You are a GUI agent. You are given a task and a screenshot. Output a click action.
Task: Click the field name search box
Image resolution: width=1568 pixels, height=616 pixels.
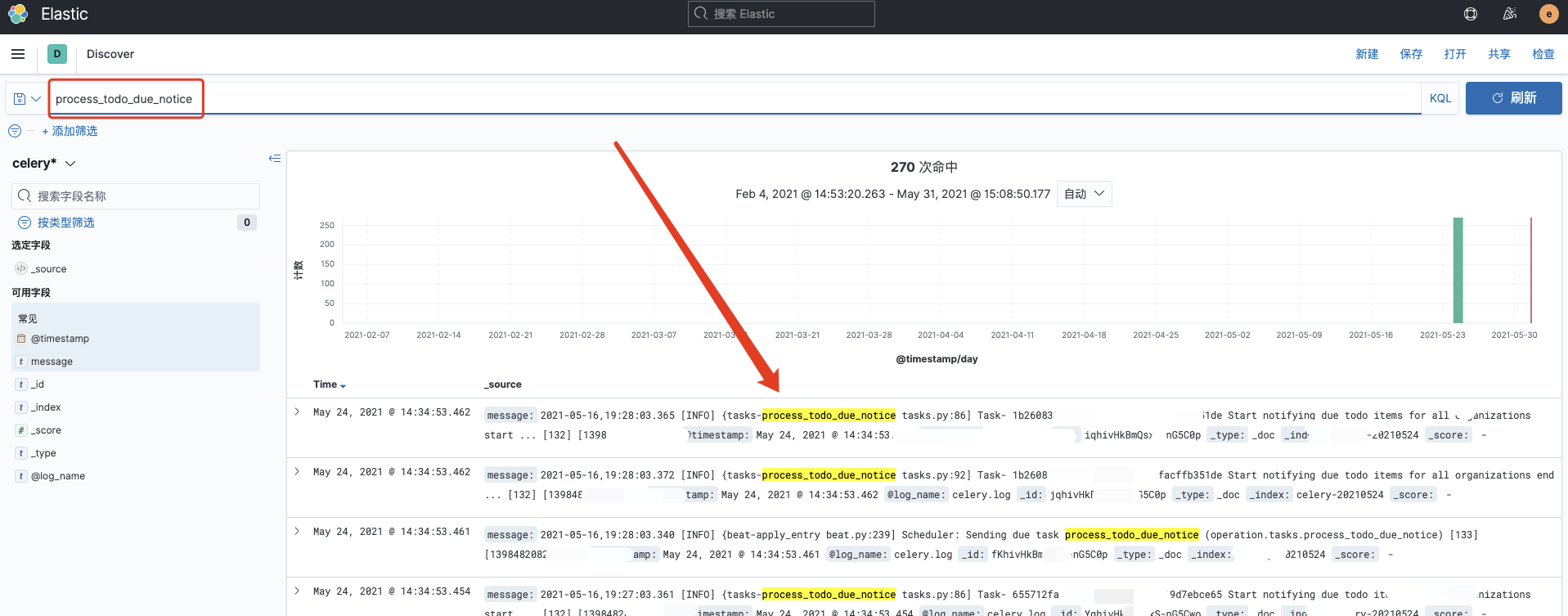[136, 196]
